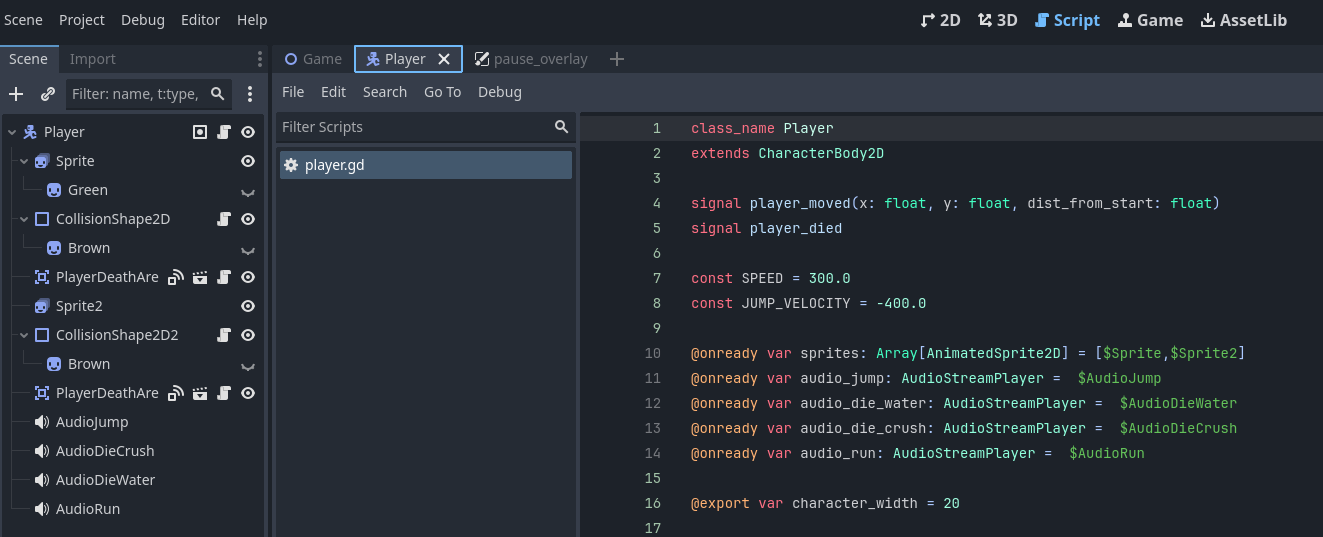Toggle visibility eye of Player node
This screenshot has width=1323, height=537.
tap(248, 132)
